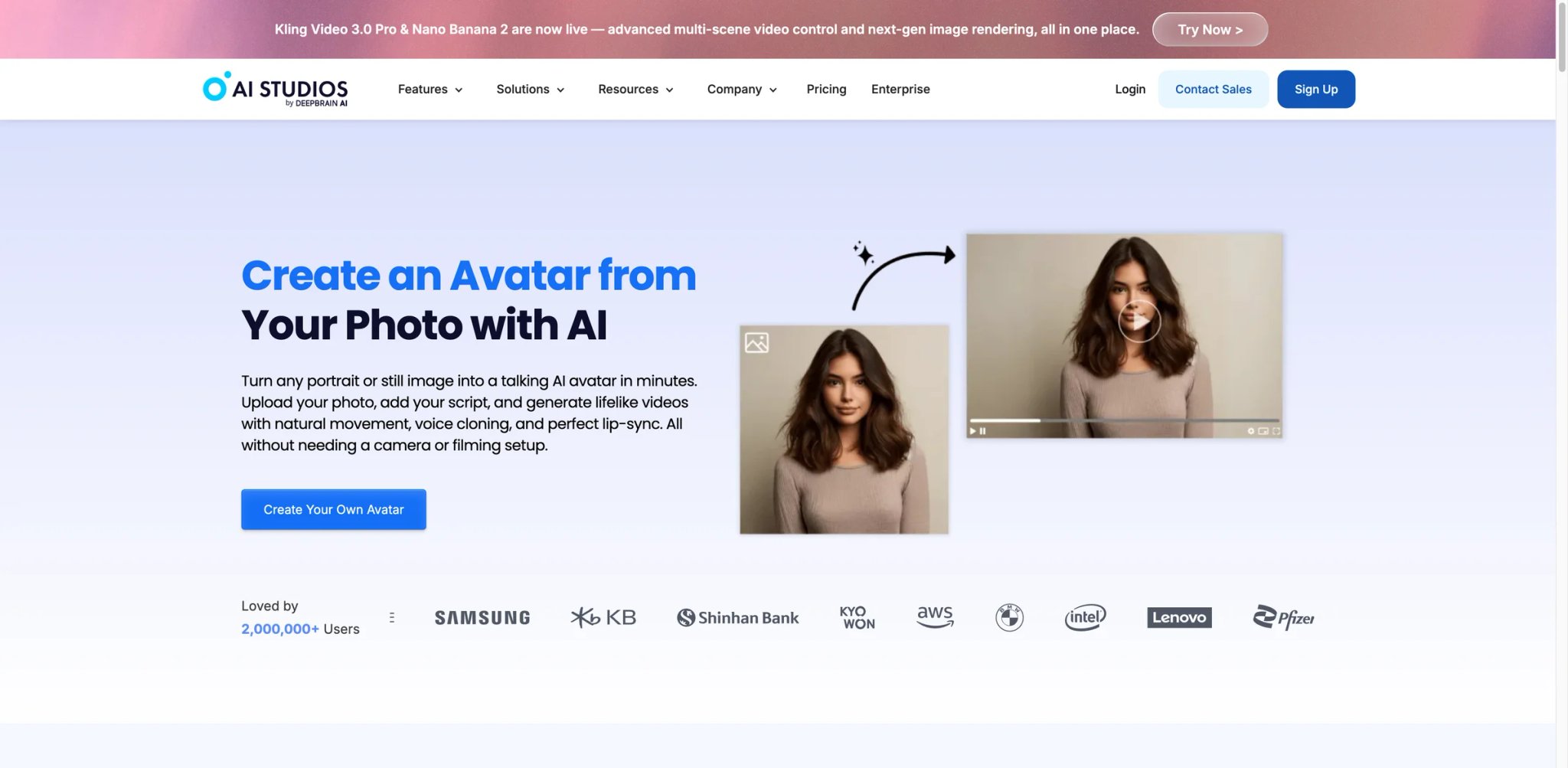The width and height of the screenshot is (1568, 768).
Task: Go to the Pricing page
Action: coord(826,90)
